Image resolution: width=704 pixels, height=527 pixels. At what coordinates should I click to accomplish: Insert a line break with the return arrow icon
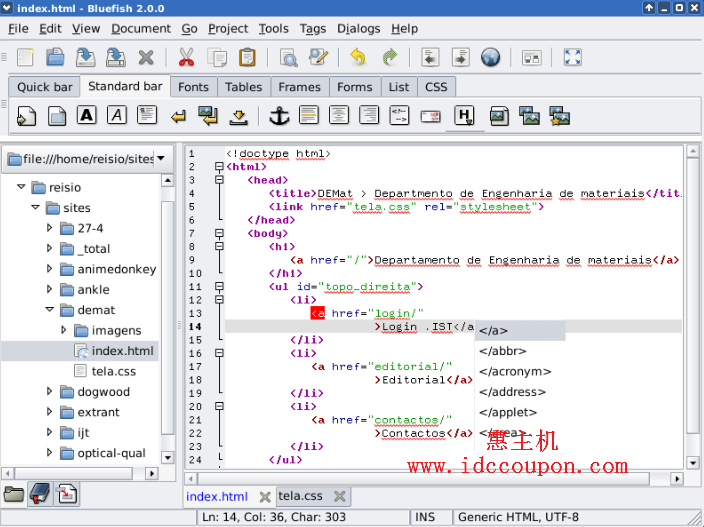point(178,117)
